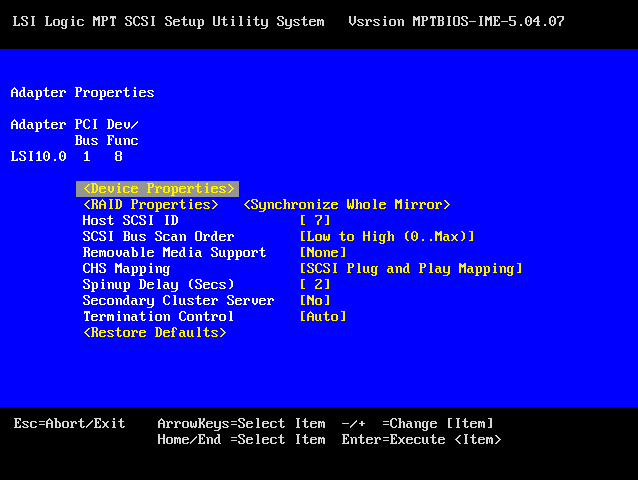Click the Adapter Properties heading
This screenshot has height=480, width=638.
[82, 93]
